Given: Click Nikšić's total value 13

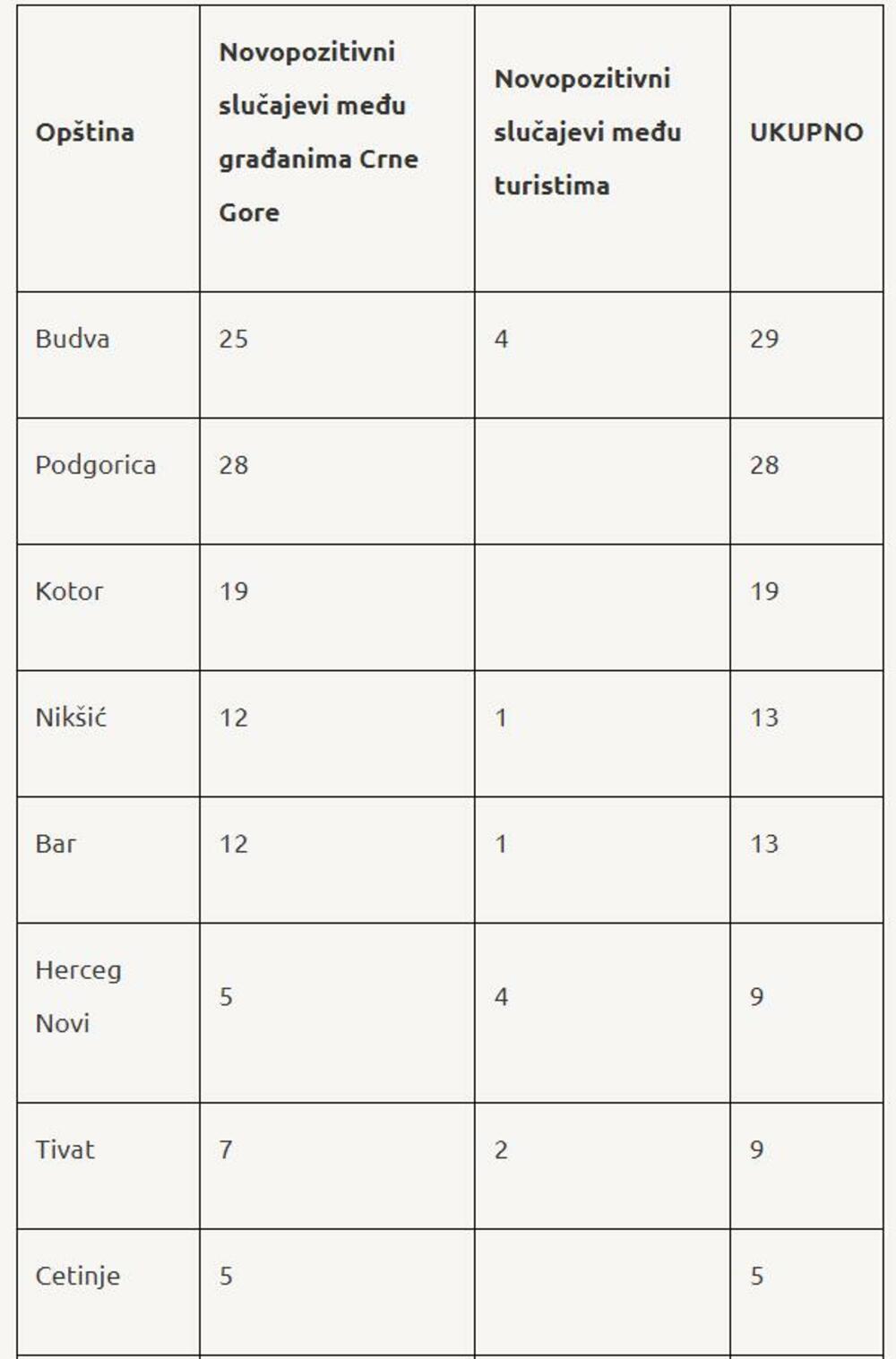Looking at the screenshot, I should coord(764,718).
